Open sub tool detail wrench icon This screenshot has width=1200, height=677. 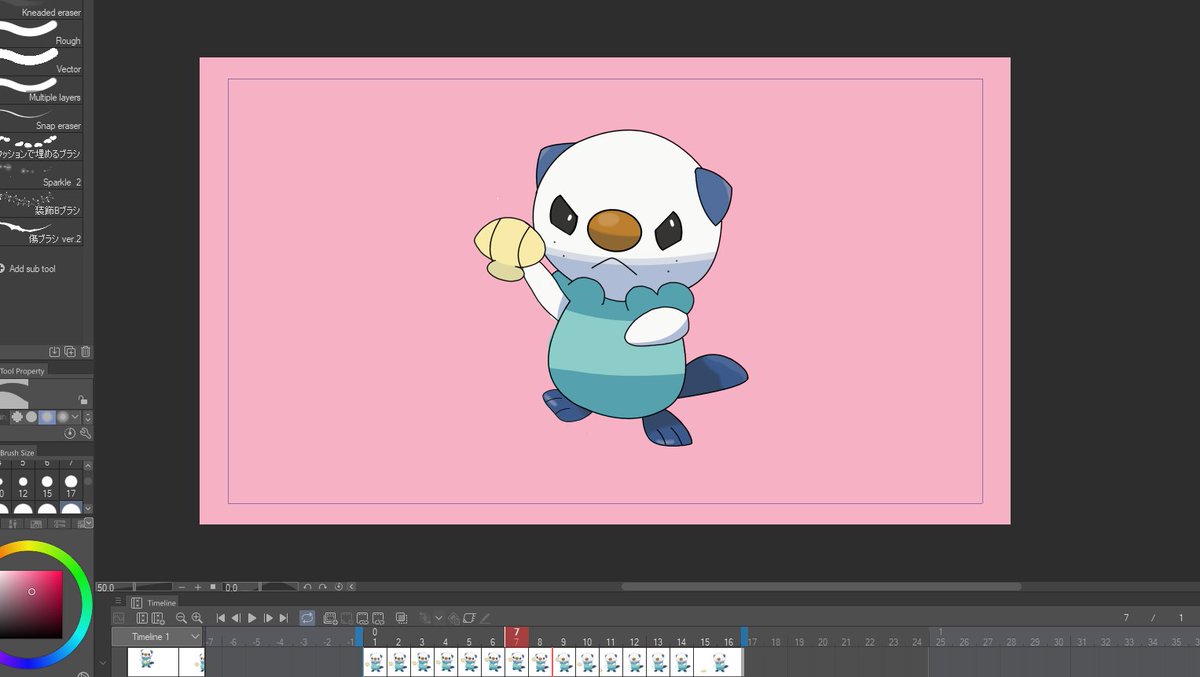tap(85, 433)
